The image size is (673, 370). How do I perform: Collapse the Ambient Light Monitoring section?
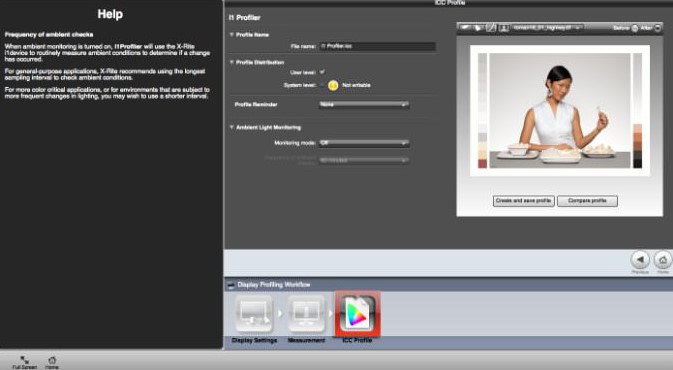pos(232,127)
